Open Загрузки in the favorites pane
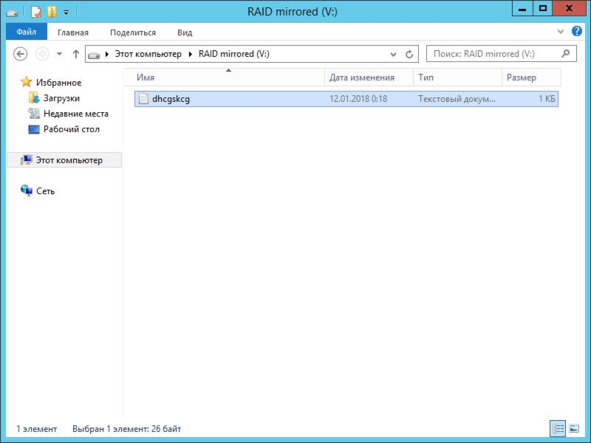591x443 pixels. pos(61,98)
